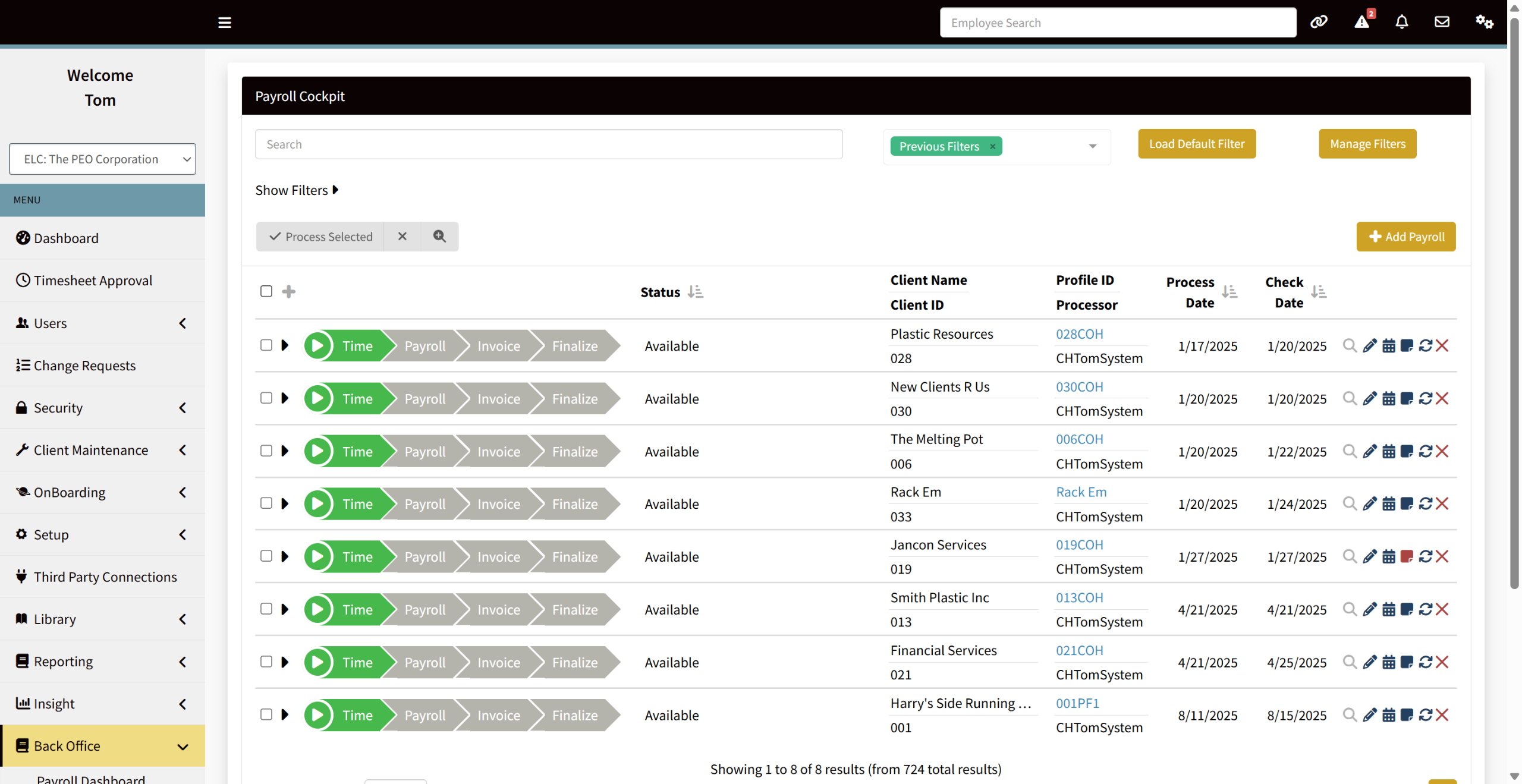This screenshot has width=1522, height=784.
Task: Click the plus icon in table header
Action: click(288, 291)
